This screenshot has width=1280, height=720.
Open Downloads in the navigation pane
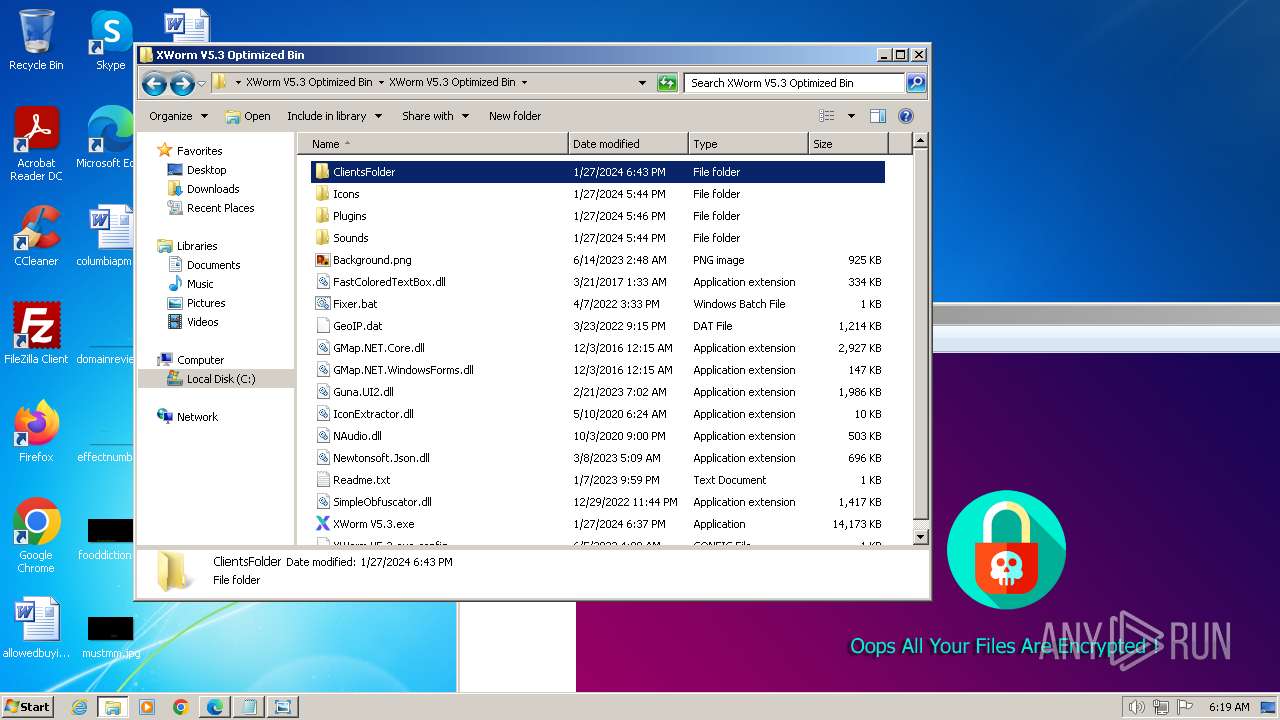click(x=213, y=189)
